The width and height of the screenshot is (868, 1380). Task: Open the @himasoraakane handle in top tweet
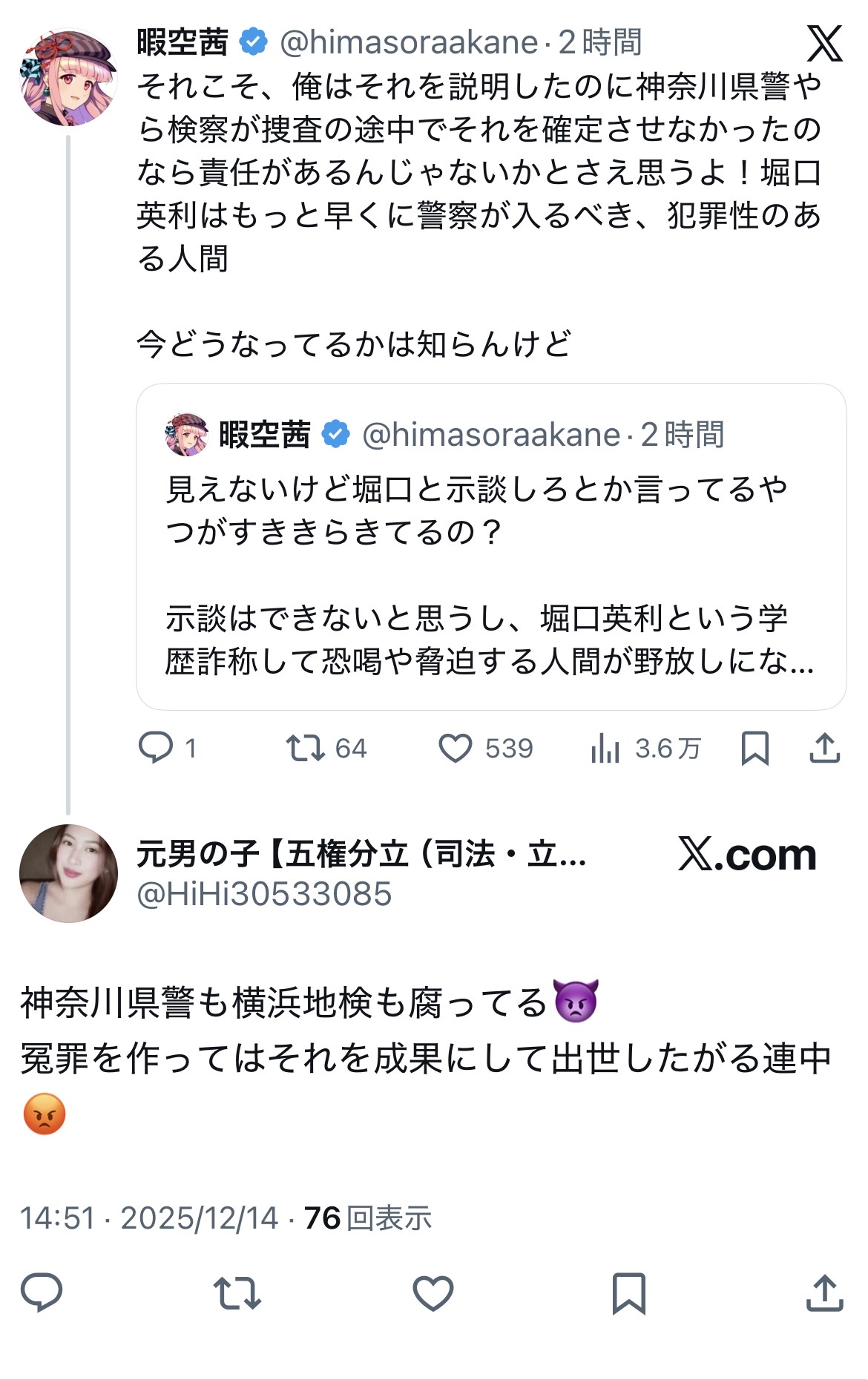[x=409, y=43]
